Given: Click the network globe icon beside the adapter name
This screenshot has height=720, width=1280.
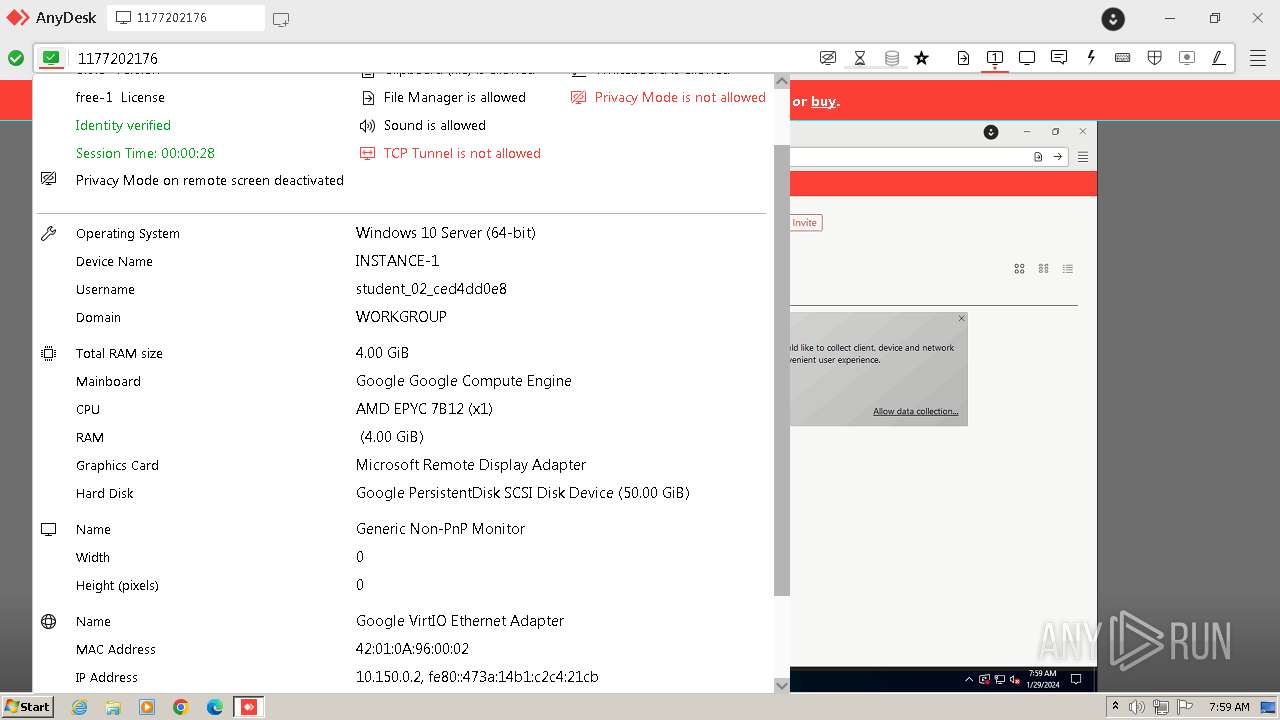Looking at the screenshot, I should (48, 621).
